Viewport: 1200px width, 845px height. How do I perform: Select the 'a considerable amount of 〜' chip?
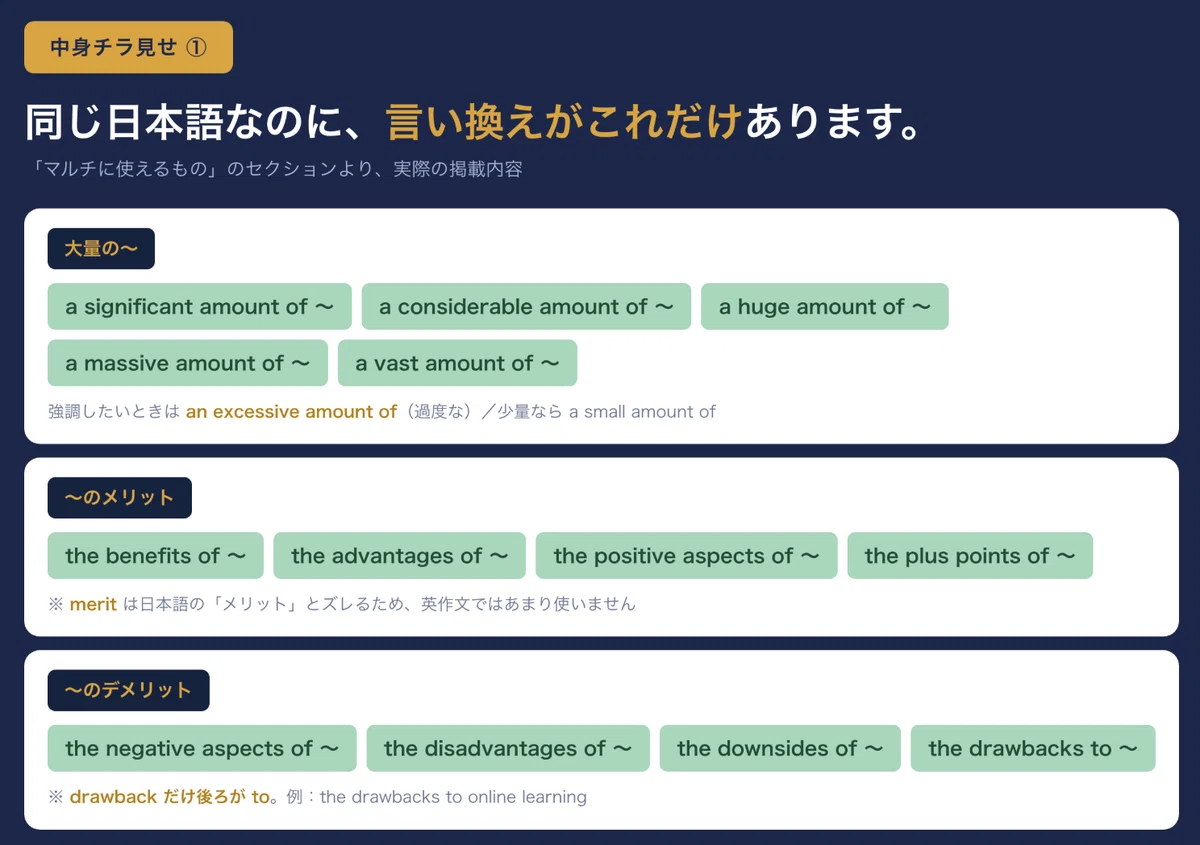coord(526,307)
